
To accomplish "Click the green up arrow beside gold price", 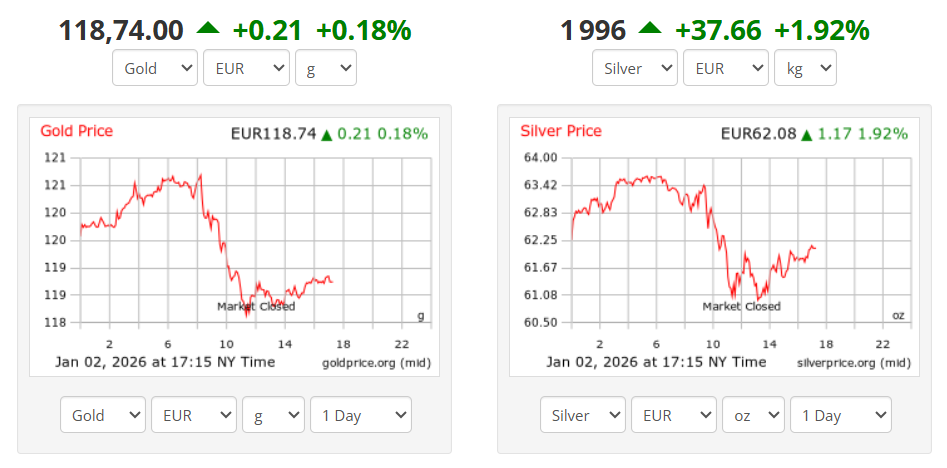I will 208,29.
